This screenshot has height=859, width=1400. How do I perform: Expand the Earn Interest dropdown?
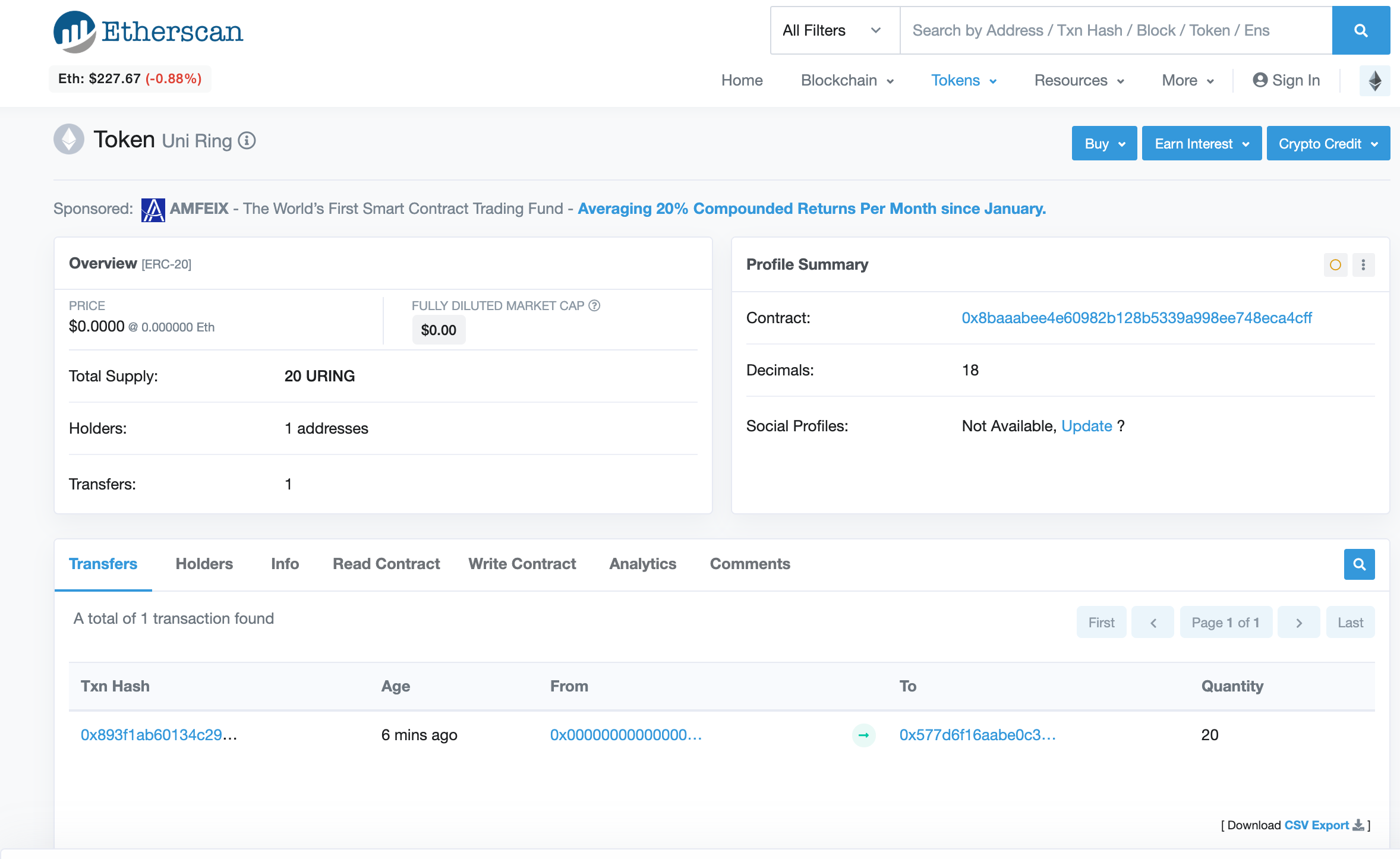pos(1201,144)
